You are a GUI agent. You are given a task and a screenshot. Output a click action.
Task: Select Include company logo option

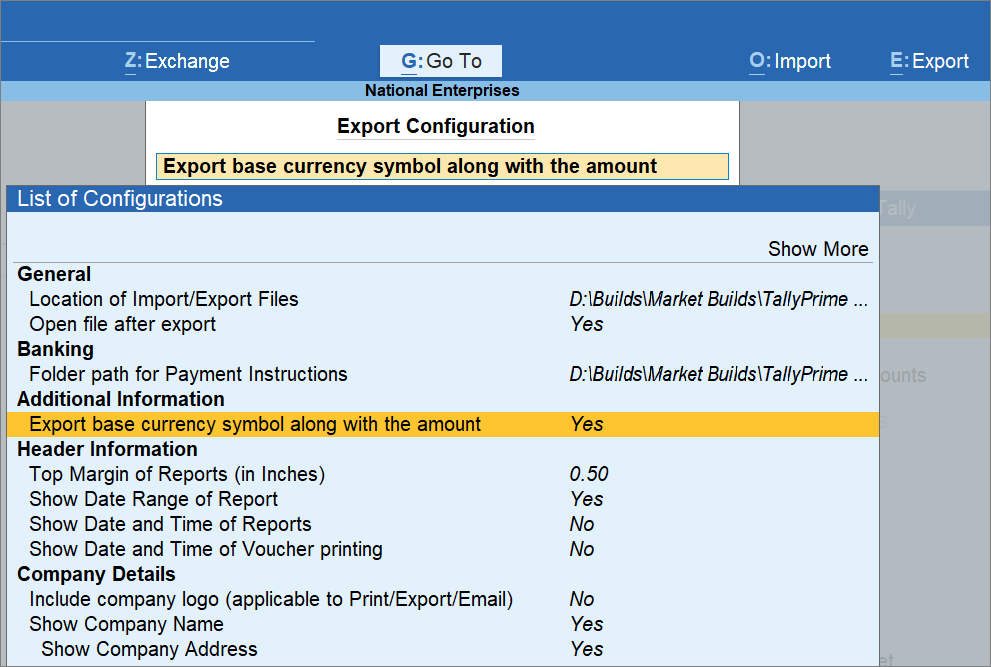pyautogui.click(x=442, y=599)
